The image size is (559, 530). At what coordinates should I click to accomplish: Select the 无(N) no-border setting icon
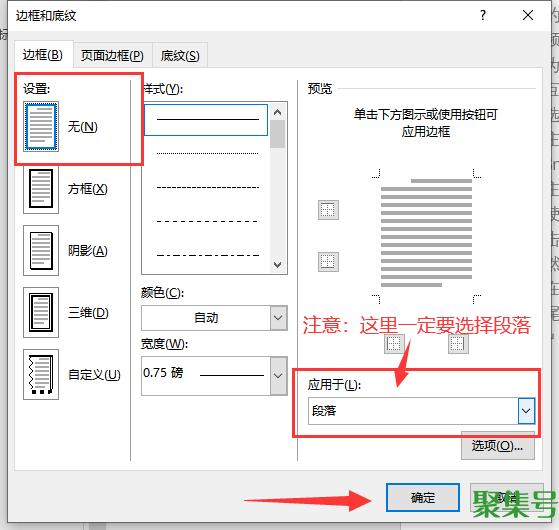pos(41,126)
